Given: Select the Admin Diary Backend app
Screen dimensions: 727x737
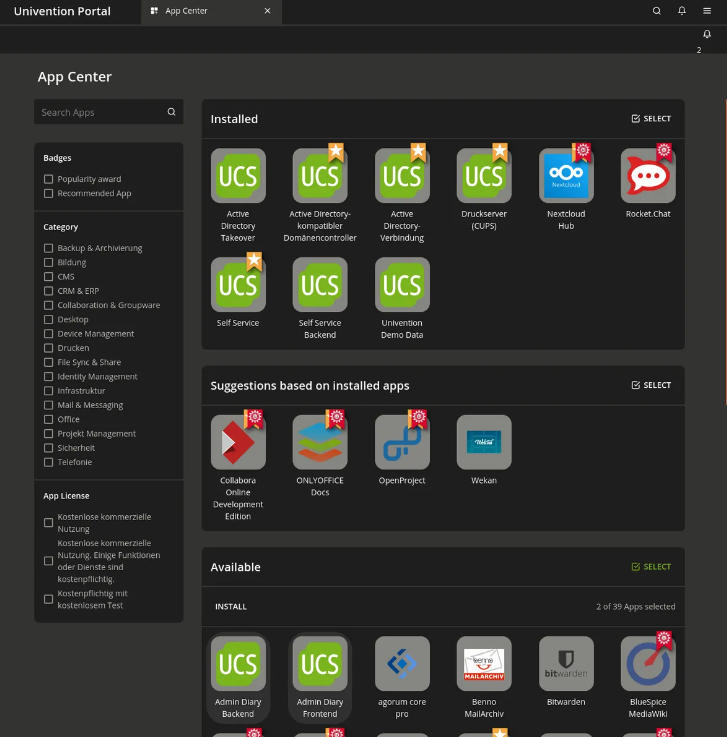Looking at the screenshot, I should [238, 664].
